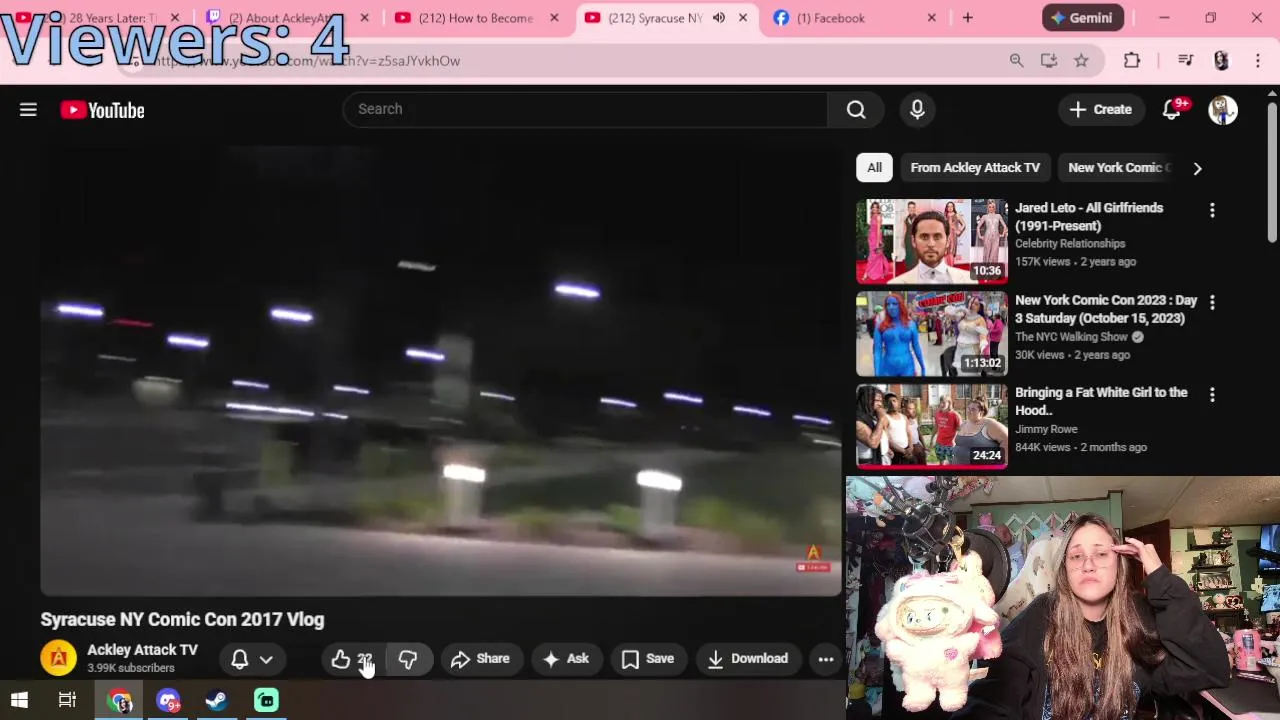Open the Windows Start menu
This screenshot has height=720, width=1280.
(x=19, y=700)
